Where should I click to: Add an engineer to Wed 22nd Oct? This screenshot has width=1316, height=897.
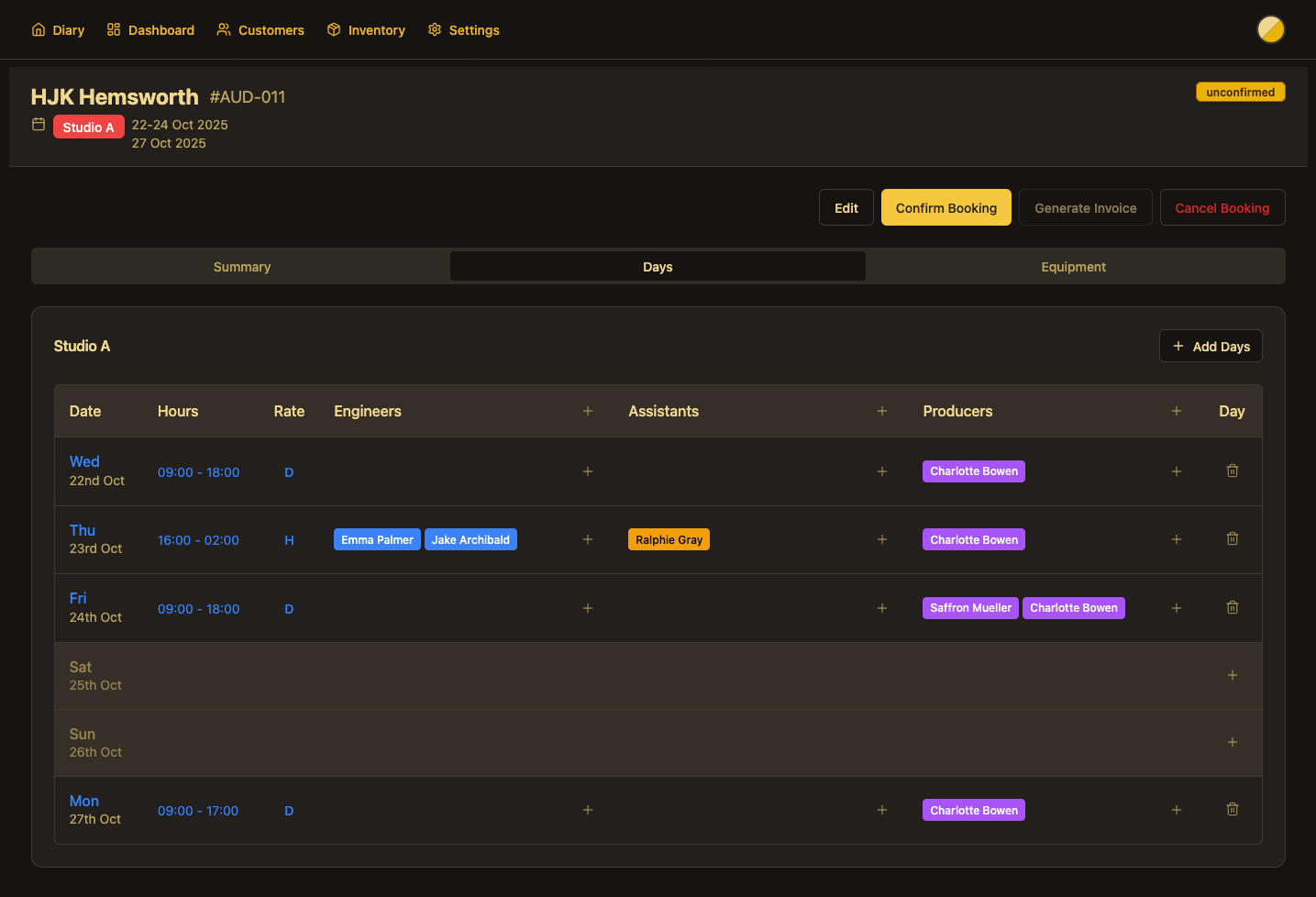pyautogui.click(x=588, y=471)
